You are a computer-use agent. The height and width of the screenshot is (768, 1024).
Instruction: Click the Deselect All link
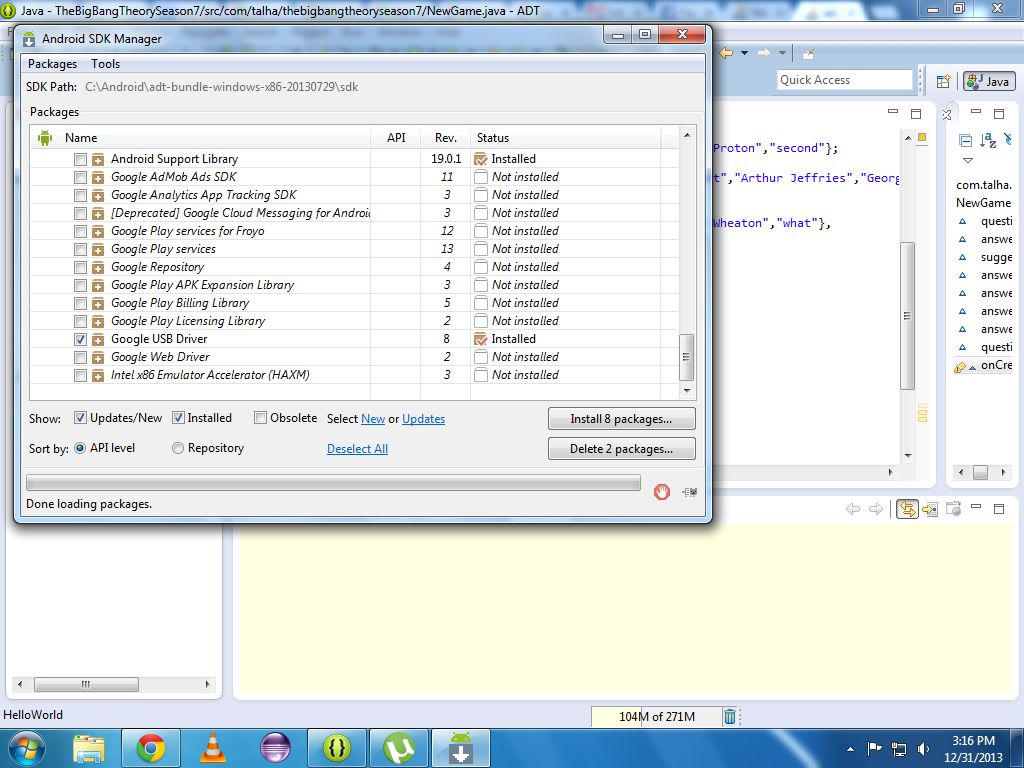[357, 449]
